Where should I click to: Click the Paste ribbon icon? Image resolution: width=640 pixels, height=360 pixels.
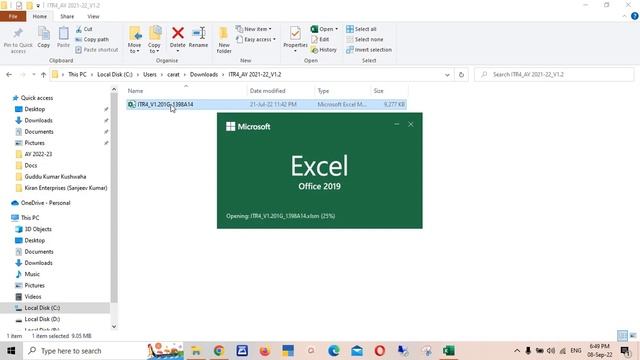click(x=63, y=33)
